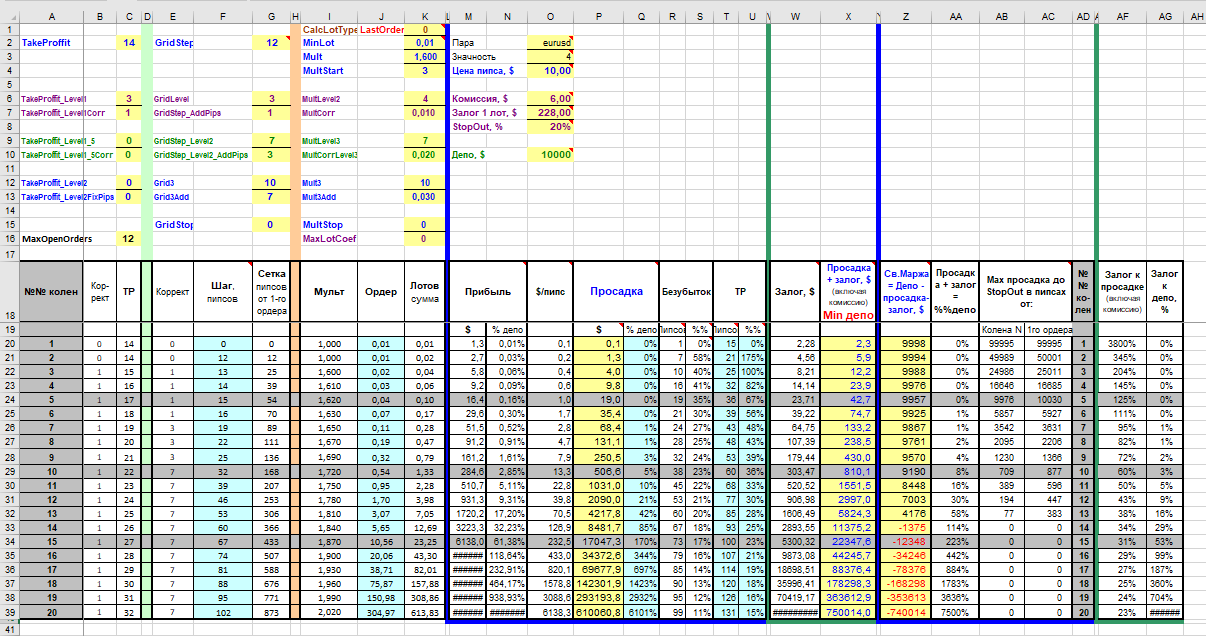Select the MaxLotCoef label cell

[x=327, y=239]
